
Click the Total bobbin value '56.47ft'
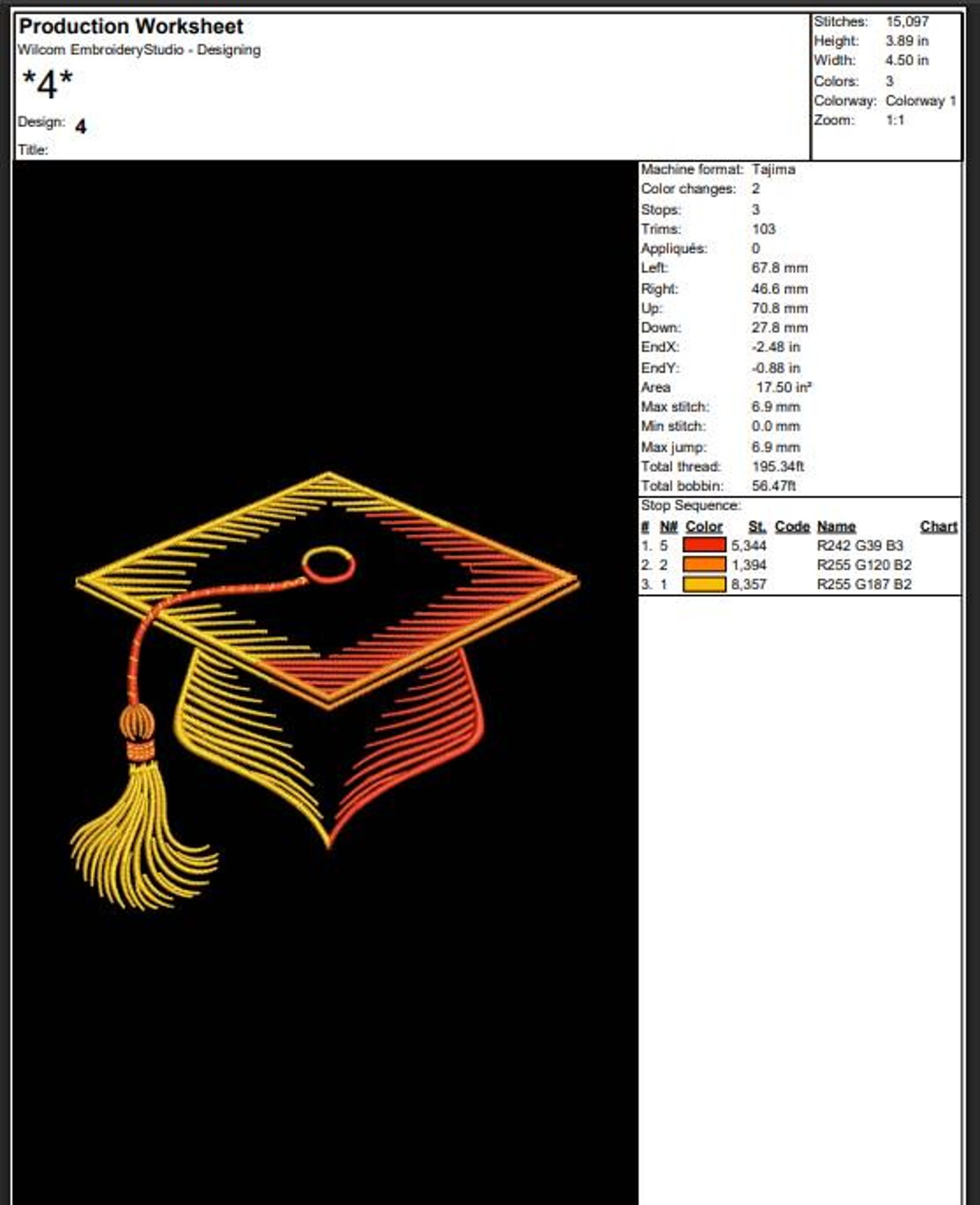(773, 486)
